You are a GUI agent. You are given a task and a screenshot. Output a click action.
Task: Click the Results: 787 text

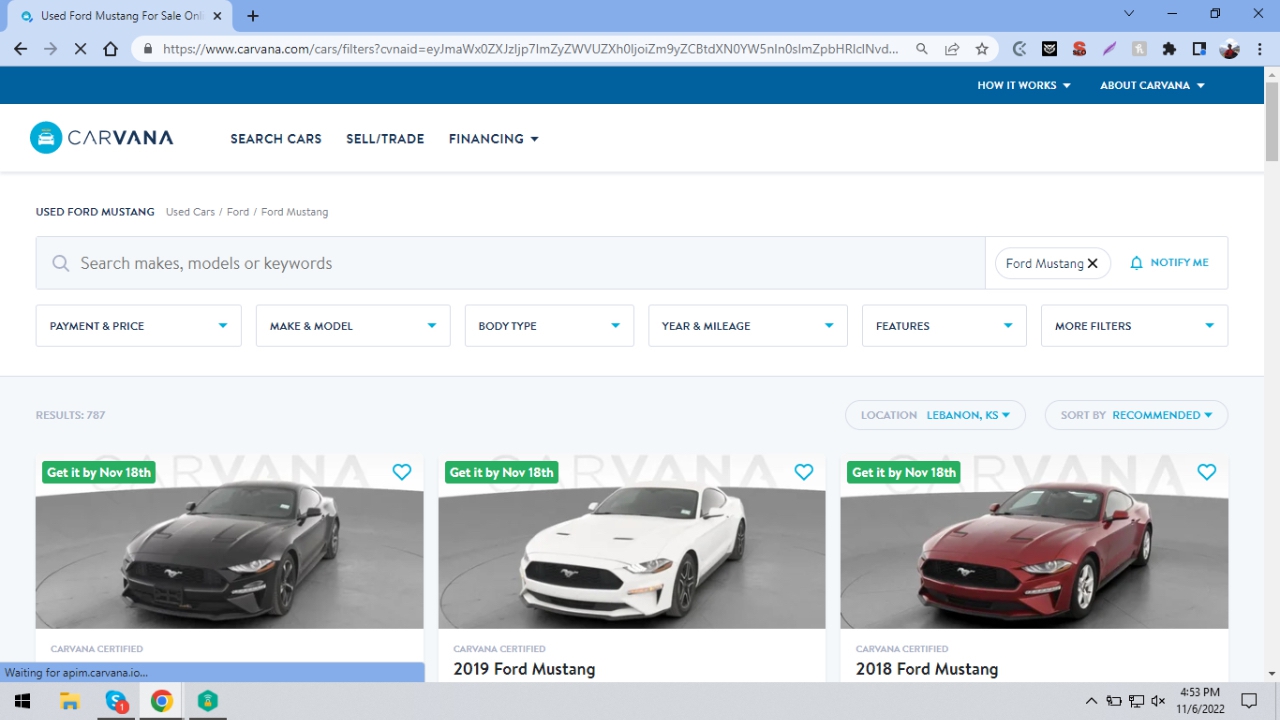coord(70,415)
